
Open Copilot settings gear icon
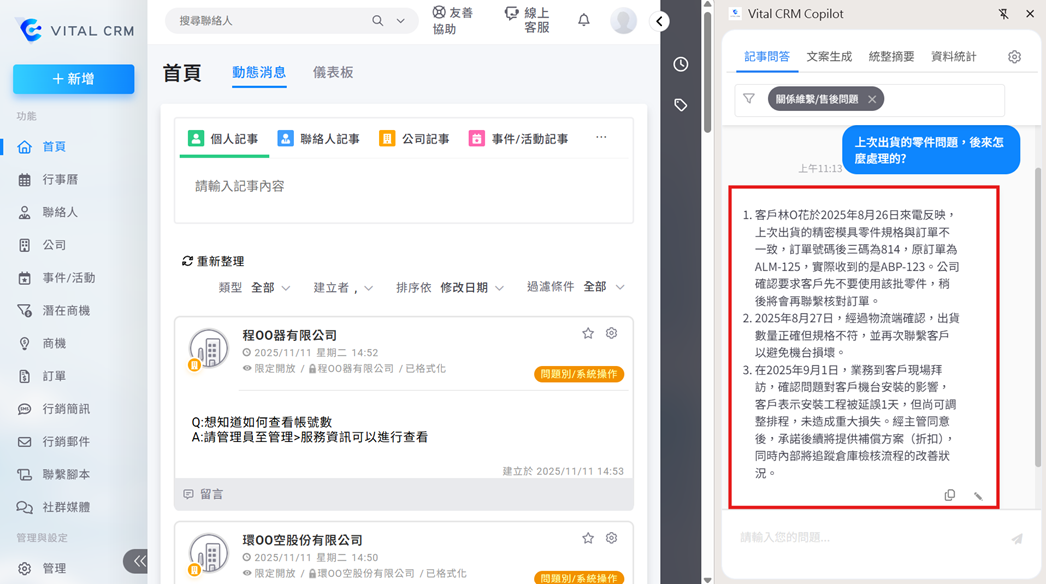(x=1014, y=57)
